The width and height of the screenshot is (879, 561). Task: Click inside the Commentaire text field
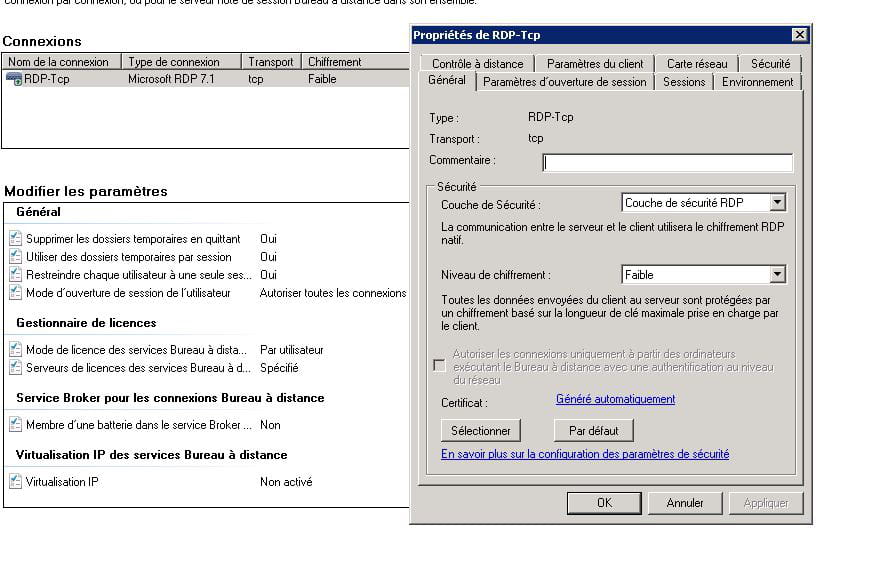click(x=667, y=162)
